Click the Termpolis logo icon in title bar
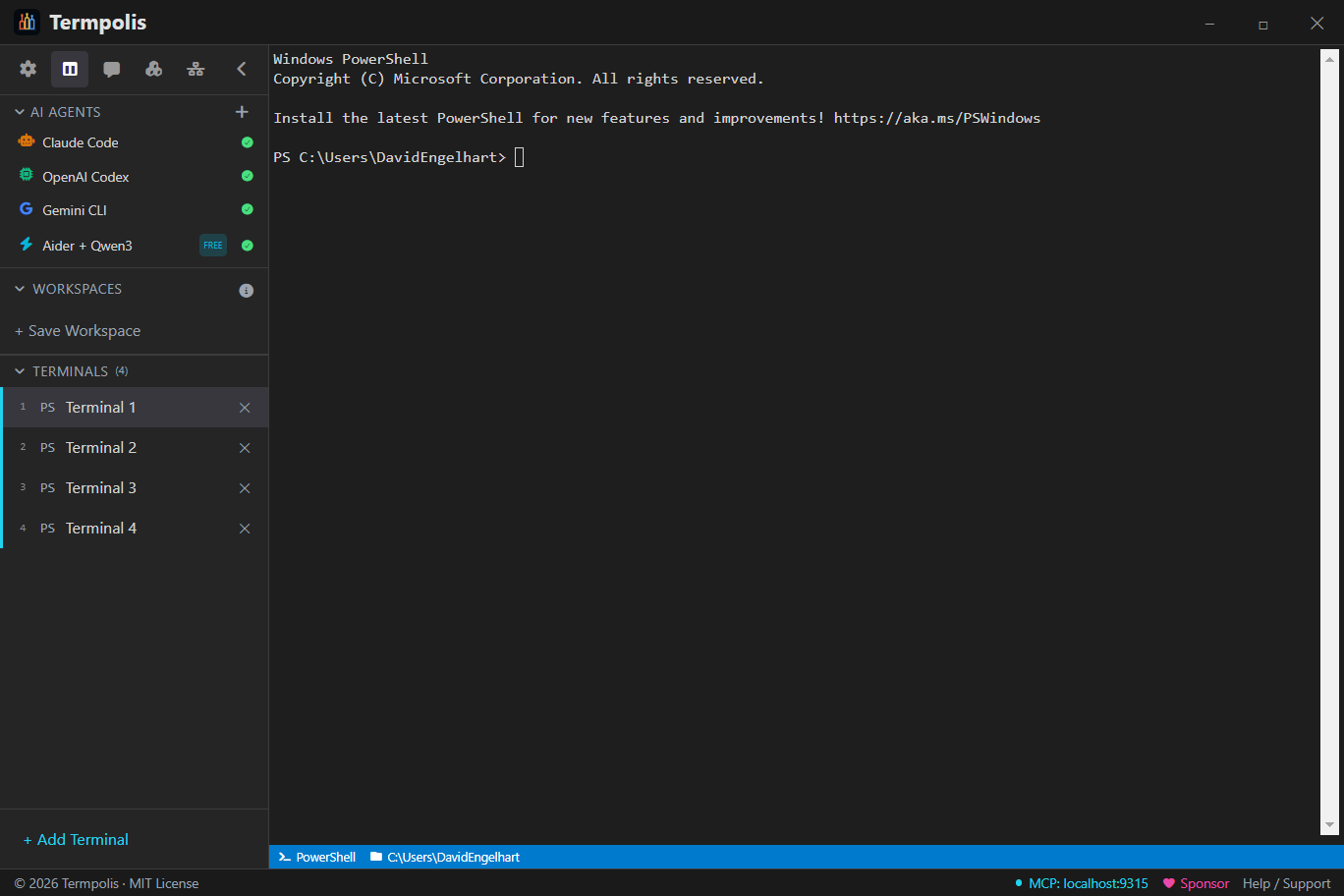This screenshot has height=896, width=1344. [x=27, y=21]
